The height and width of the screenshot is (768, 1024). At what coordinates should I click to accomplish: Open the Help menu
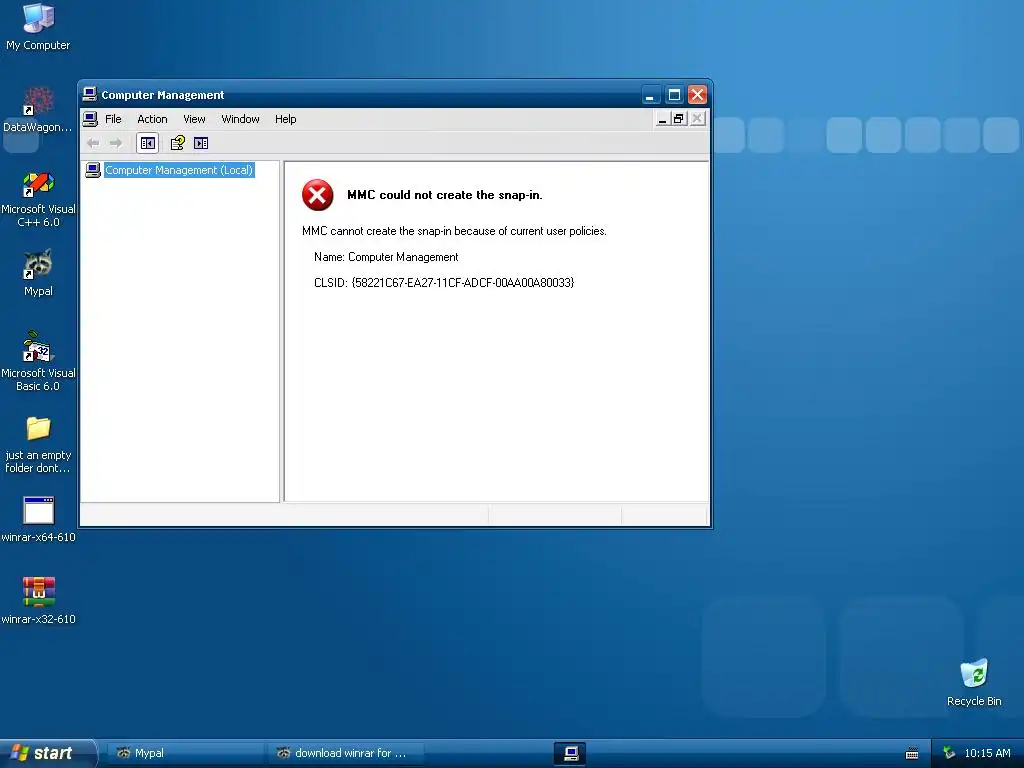coord(285,119)
